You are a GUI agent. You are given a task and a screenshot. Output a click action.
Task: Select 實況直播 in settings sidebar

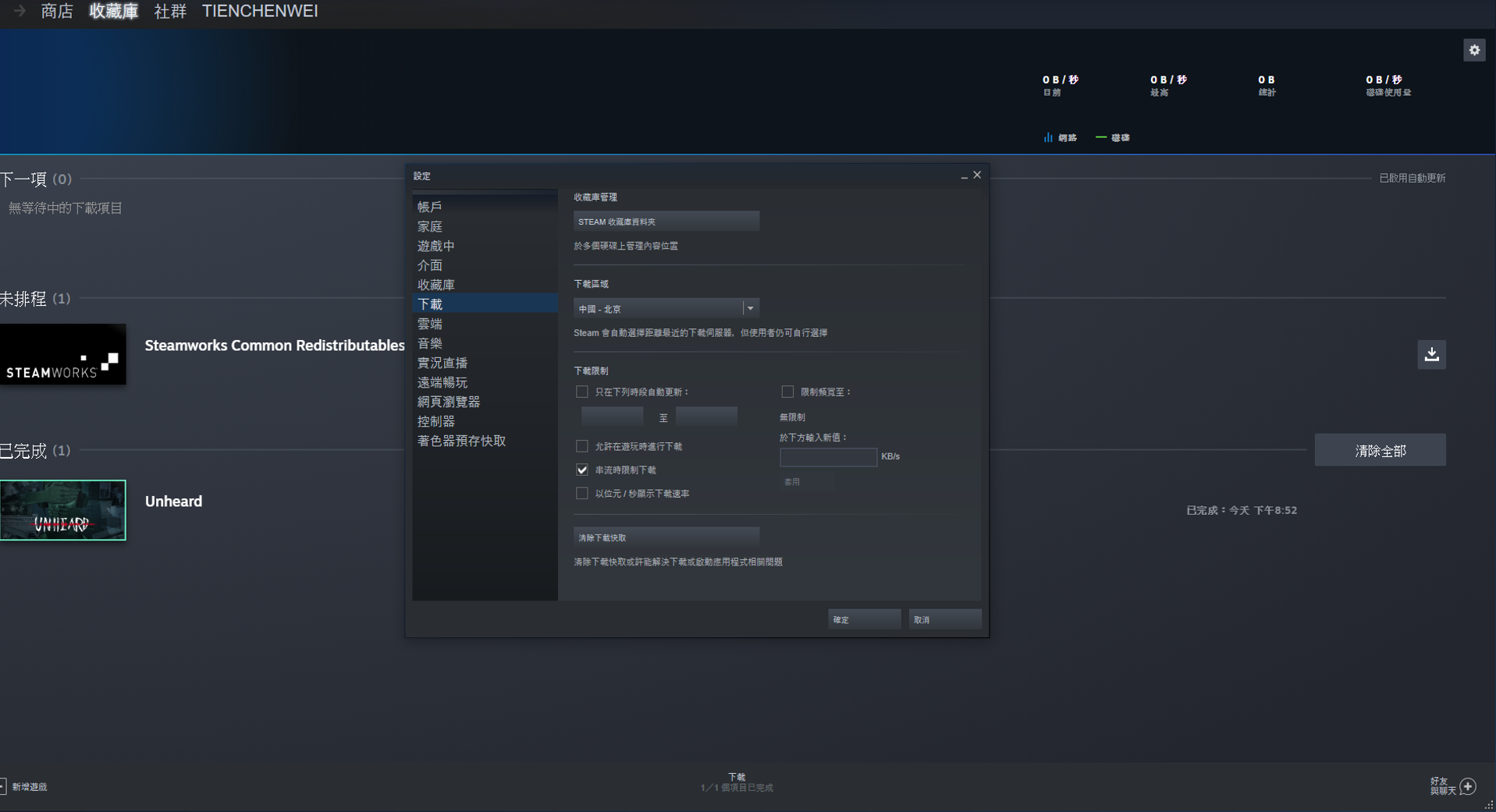(x=485, y=363)
